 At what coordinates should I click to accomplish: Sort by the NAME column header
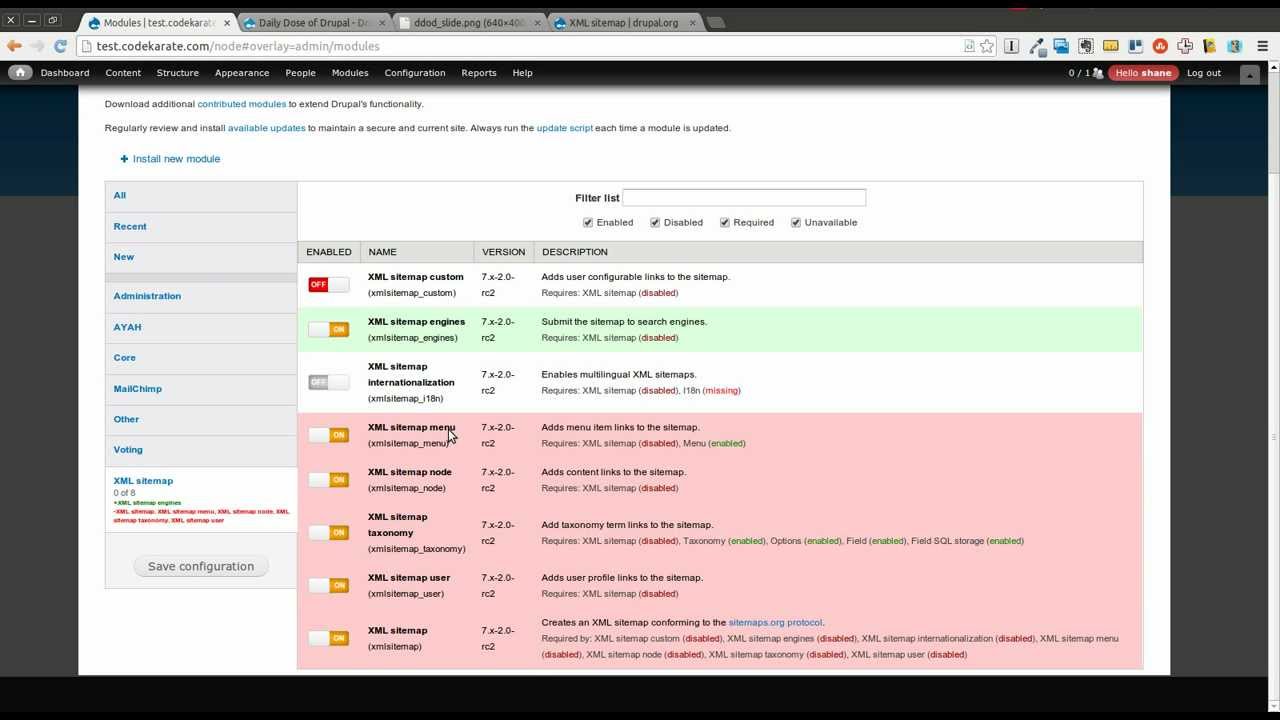click(382, 252)
